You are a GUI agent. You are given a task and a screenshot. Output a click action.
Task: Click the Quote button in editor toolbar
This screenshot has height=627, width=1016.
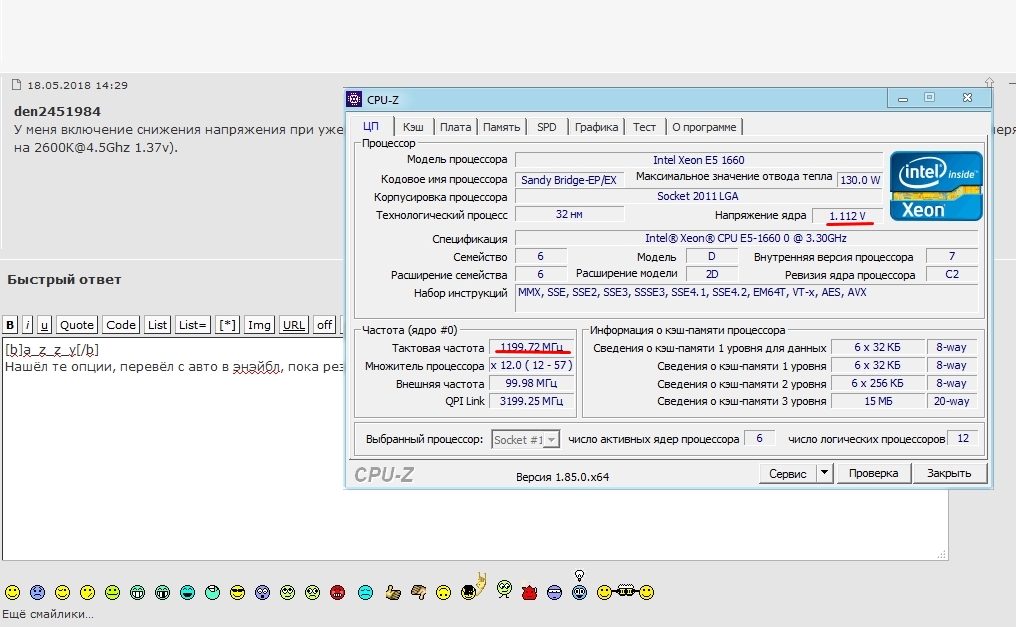[77, 325]
